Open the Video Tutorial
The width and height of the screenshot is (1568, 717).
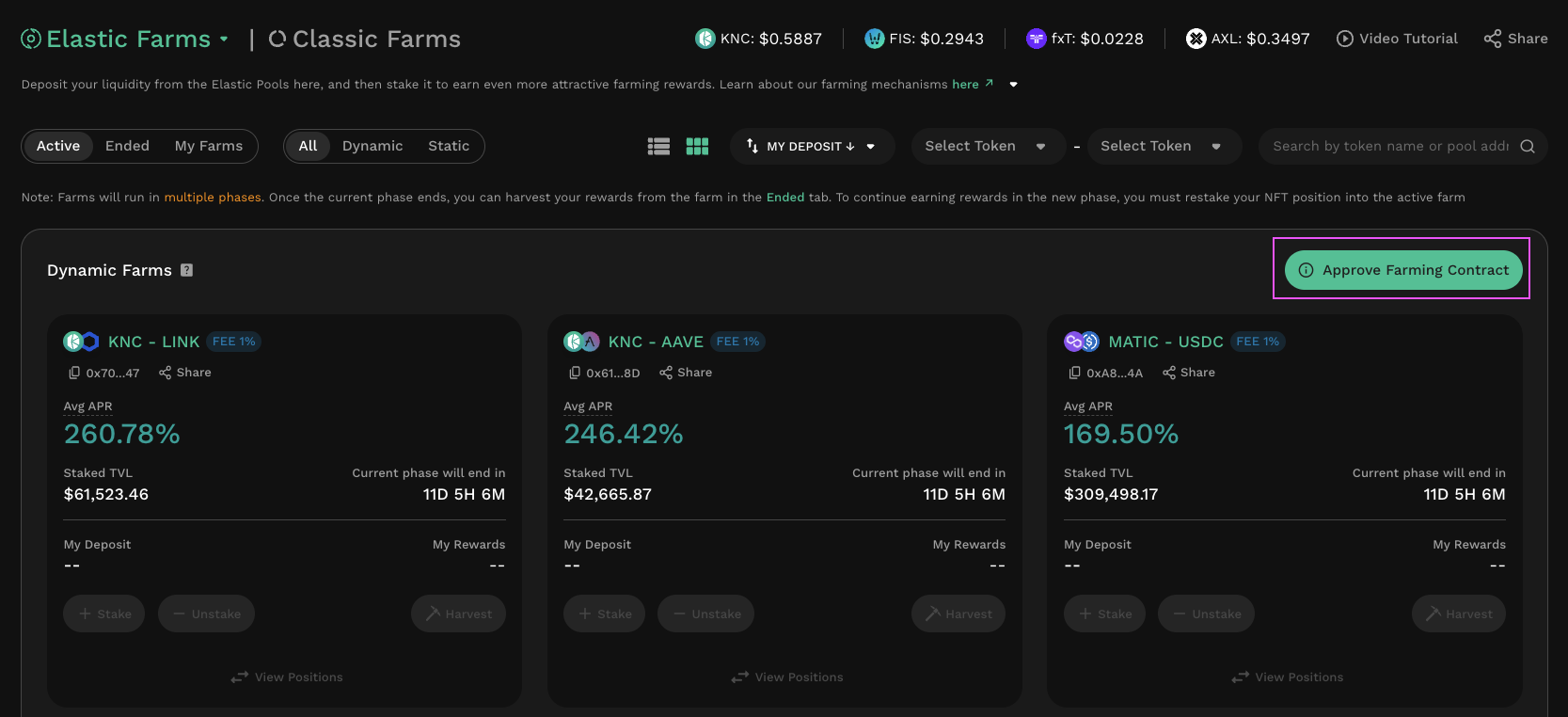tap(1397, 39)
